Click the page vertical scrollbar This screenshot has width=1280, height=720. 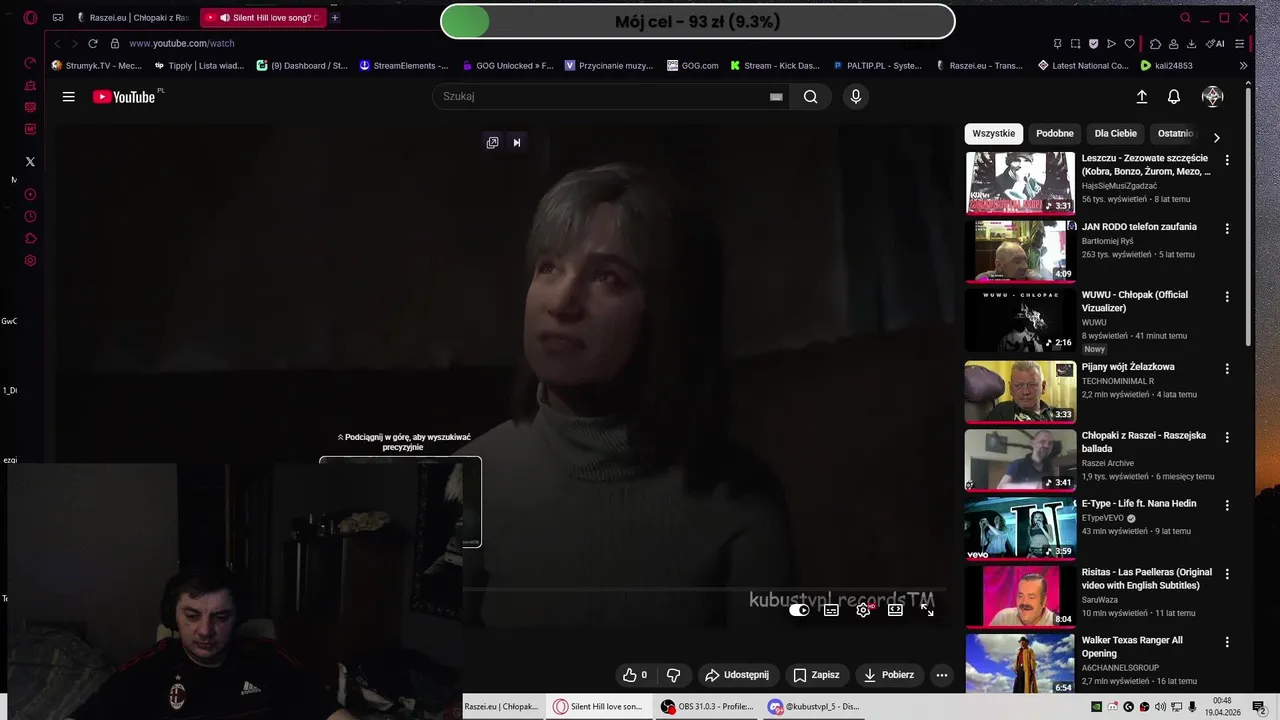1248,215
